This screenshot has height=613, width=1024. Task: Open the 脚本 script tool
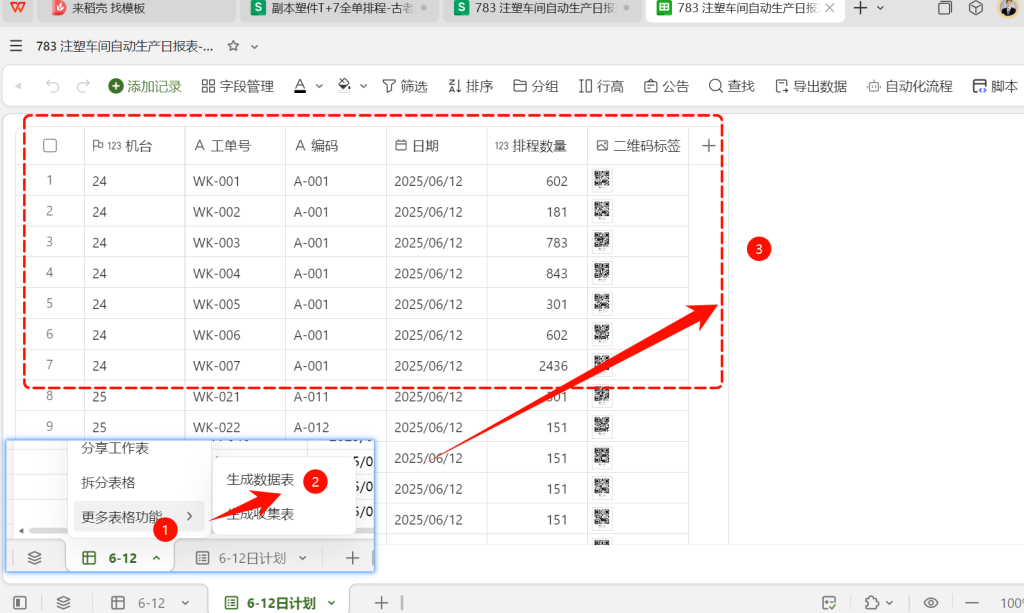click(995, 86)
